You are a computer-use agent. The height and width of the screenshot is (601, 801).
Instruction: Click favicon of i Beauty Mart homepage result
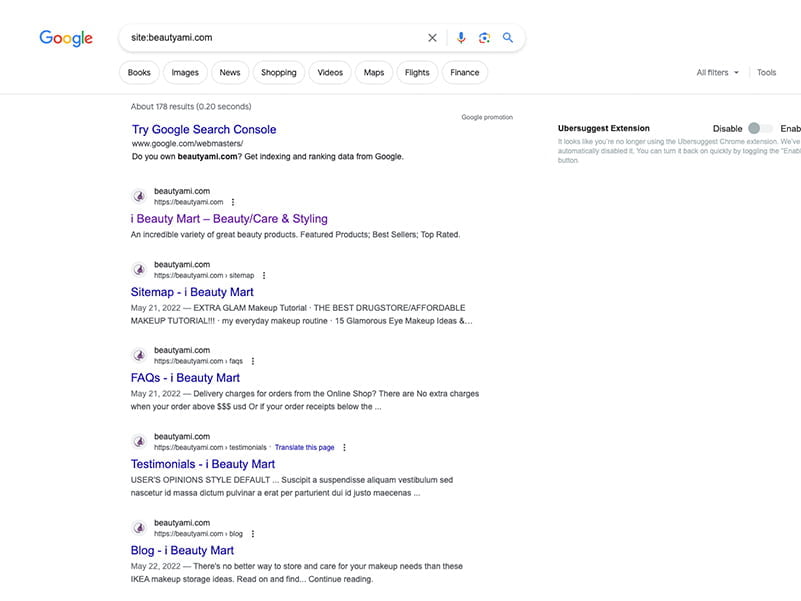(139, 196)
